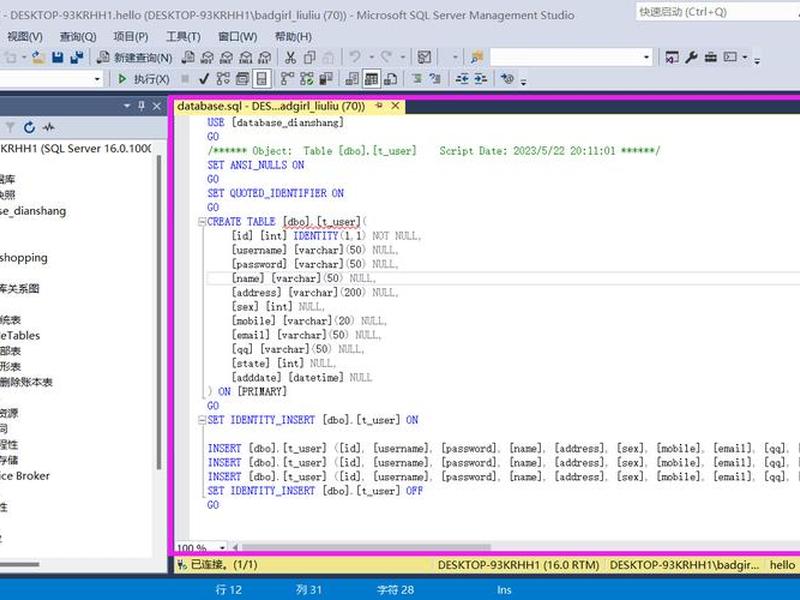Select the database.sql editor tab

click(271, 106)
